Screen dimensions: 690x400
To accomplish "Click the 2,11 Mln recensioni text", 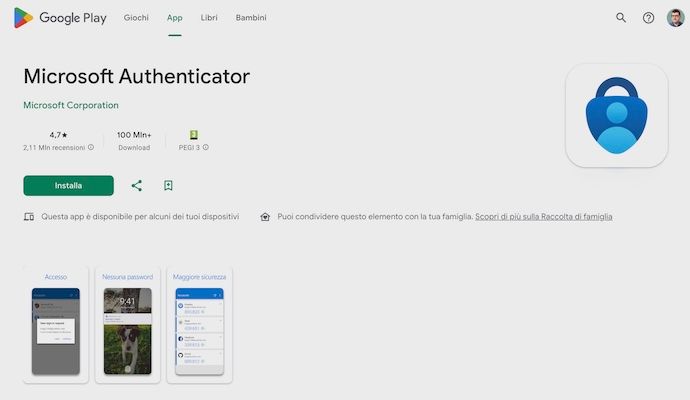I will point(54,147).
